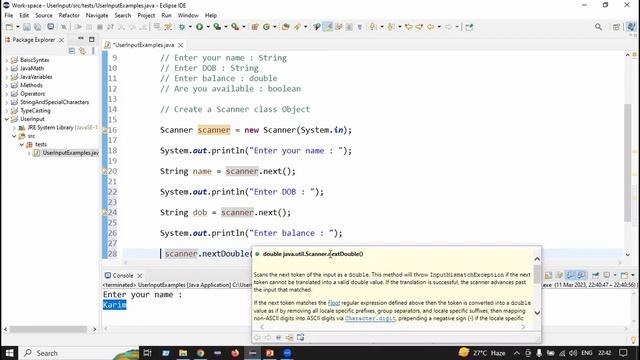Open the Navigate menu
This screenshot has width=640, height=360.
(97, 16)
